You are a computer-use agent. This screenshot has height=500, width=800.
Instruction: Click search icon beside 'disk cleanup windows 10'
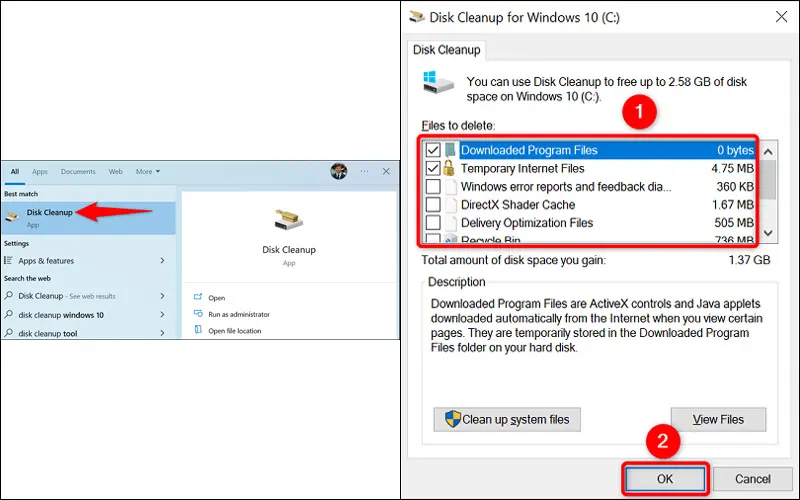pos(9,314)
